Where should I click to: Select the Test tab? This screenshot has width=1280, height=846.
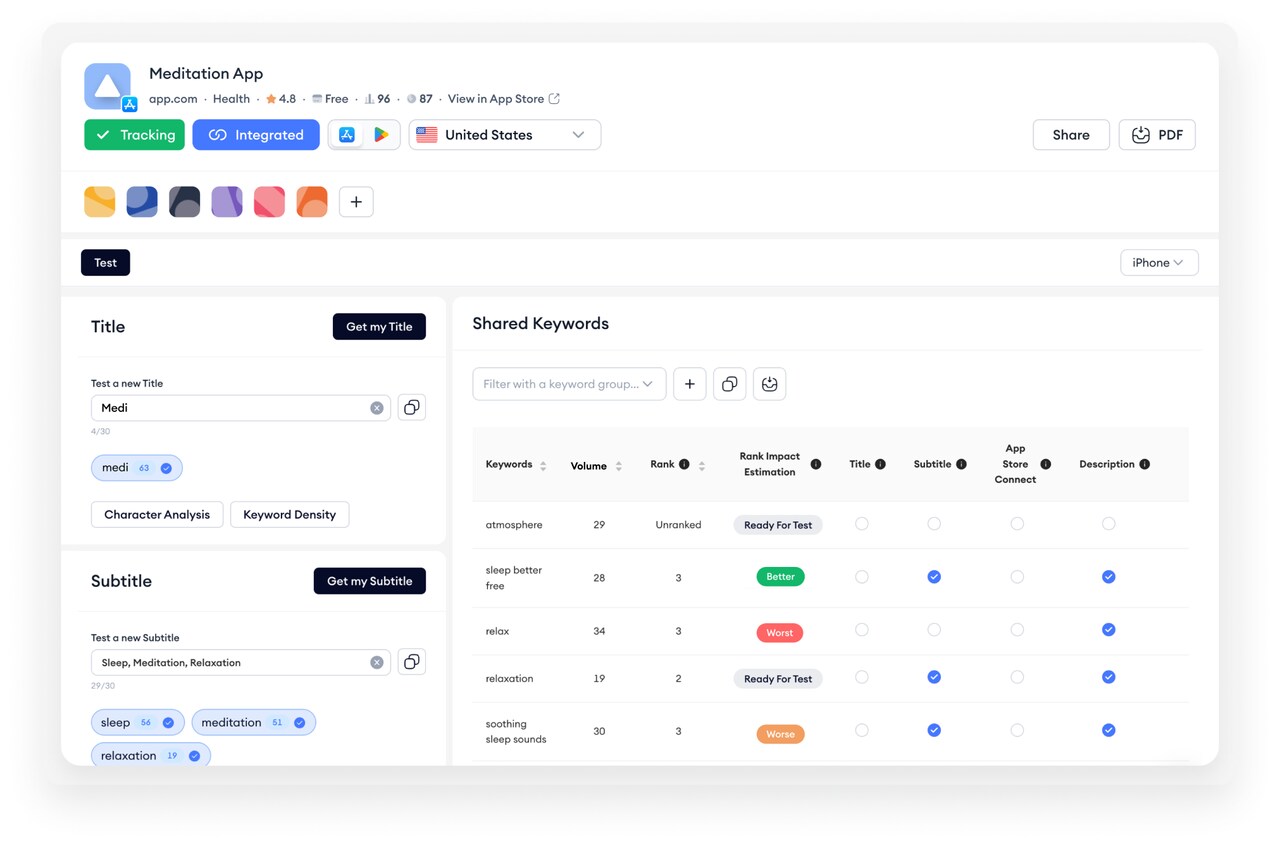106,263
